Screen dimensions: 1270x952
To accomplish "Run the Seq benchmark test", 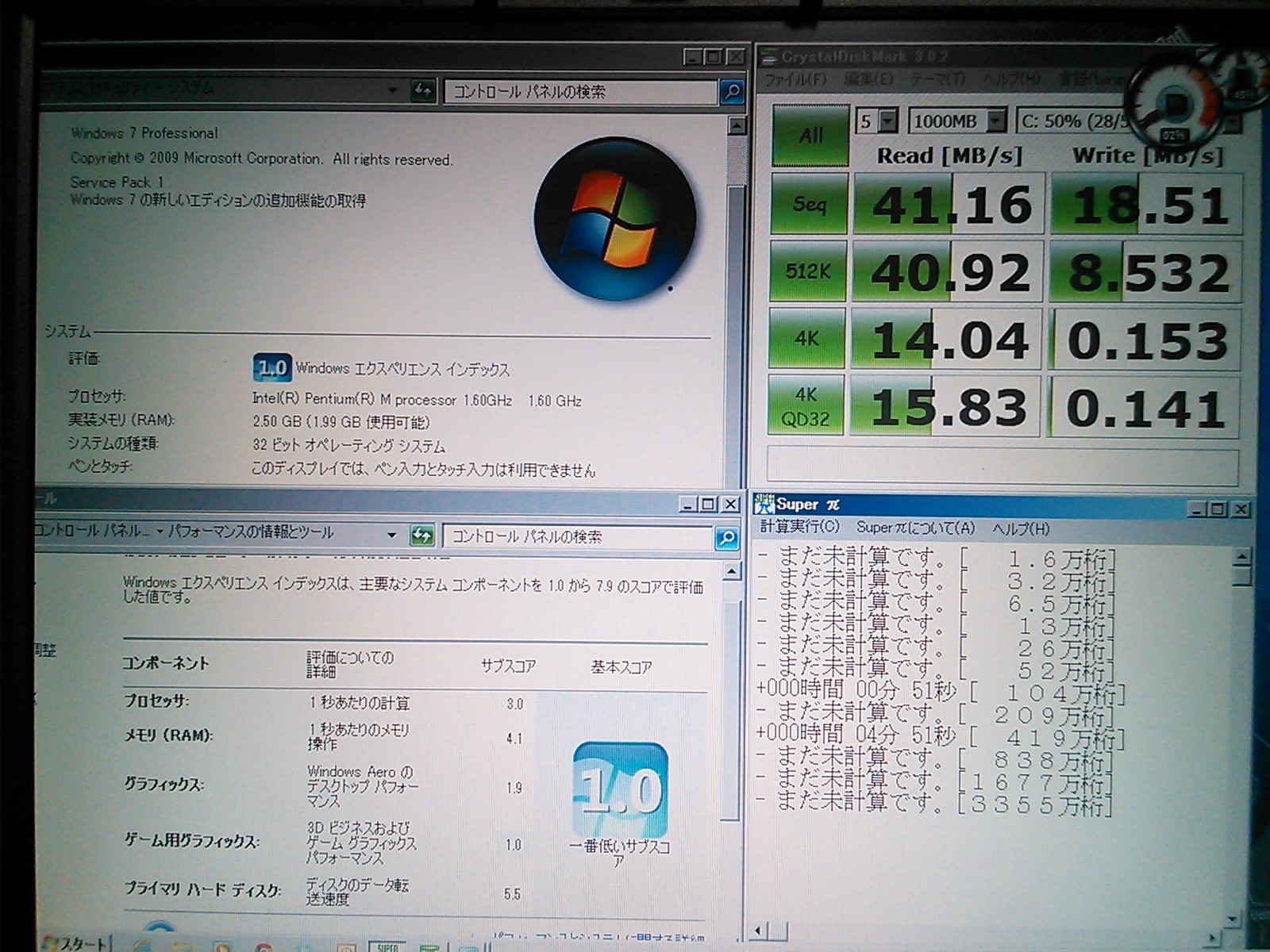I will (809, 204).
